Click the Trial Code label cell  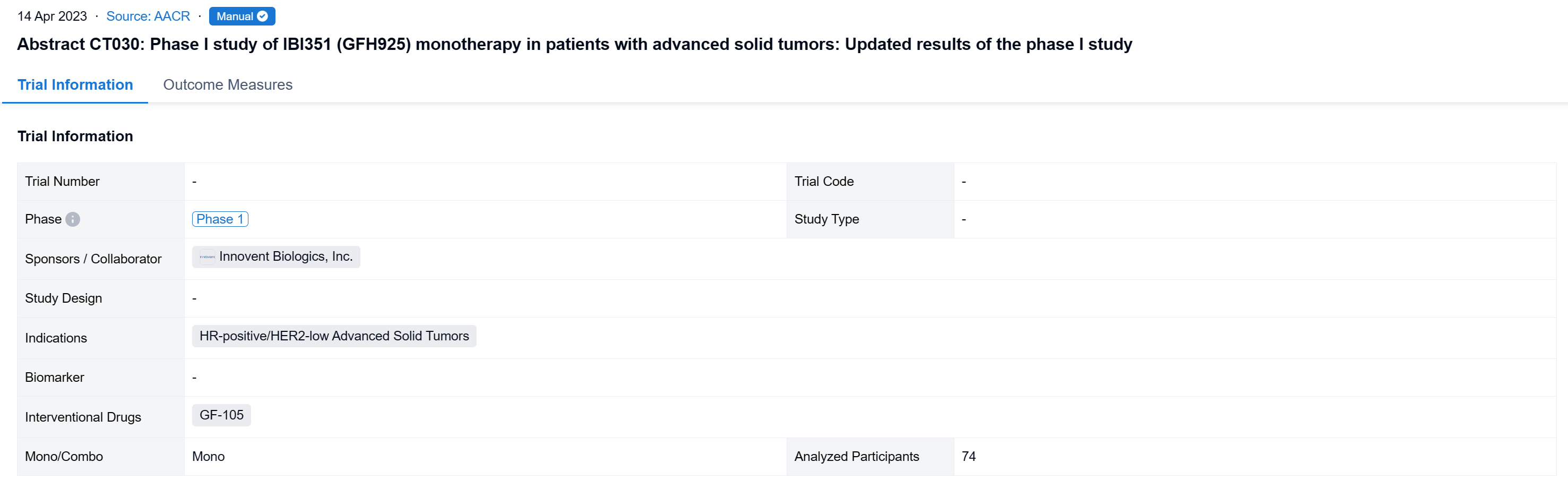click(x=824, y=182)
